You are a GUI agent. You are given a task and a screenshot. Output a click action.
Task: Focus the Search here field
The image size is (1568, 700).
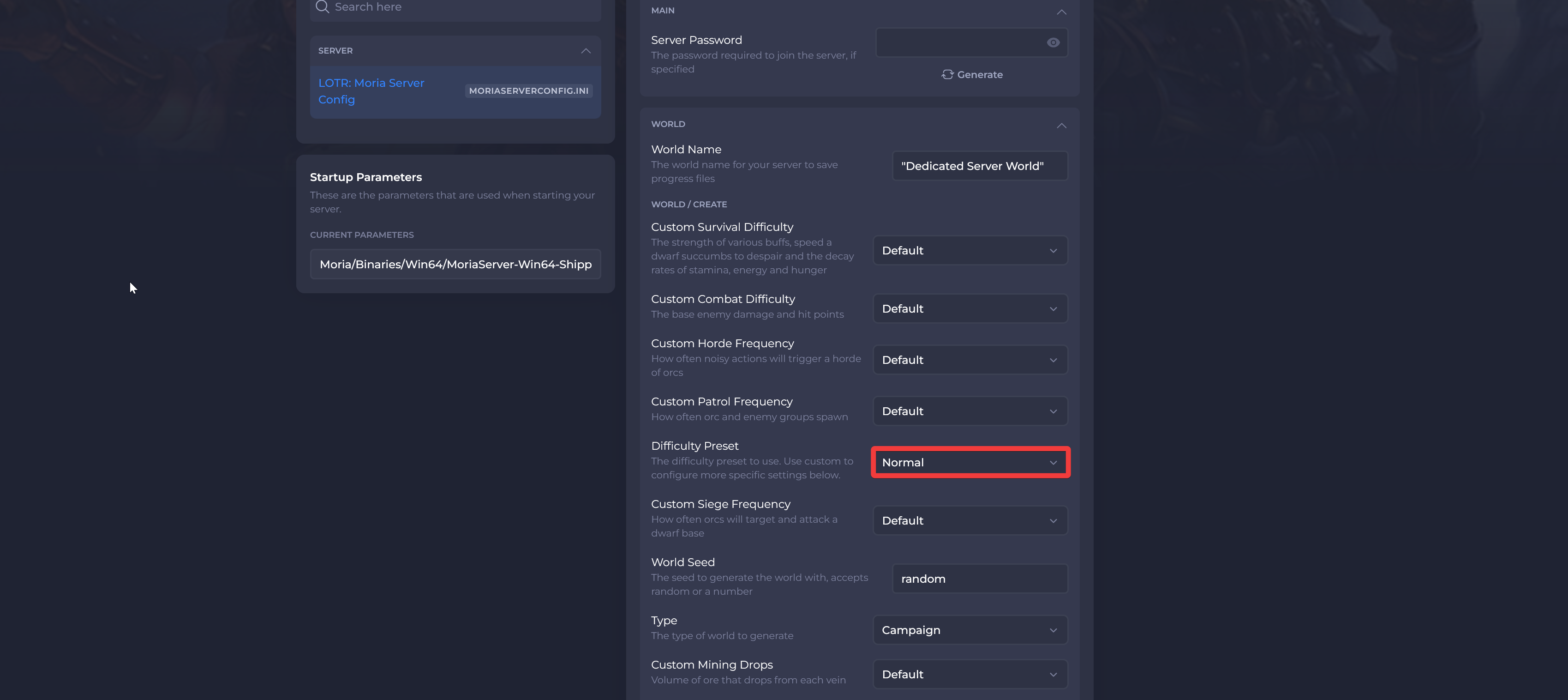[x=455, y=8]
